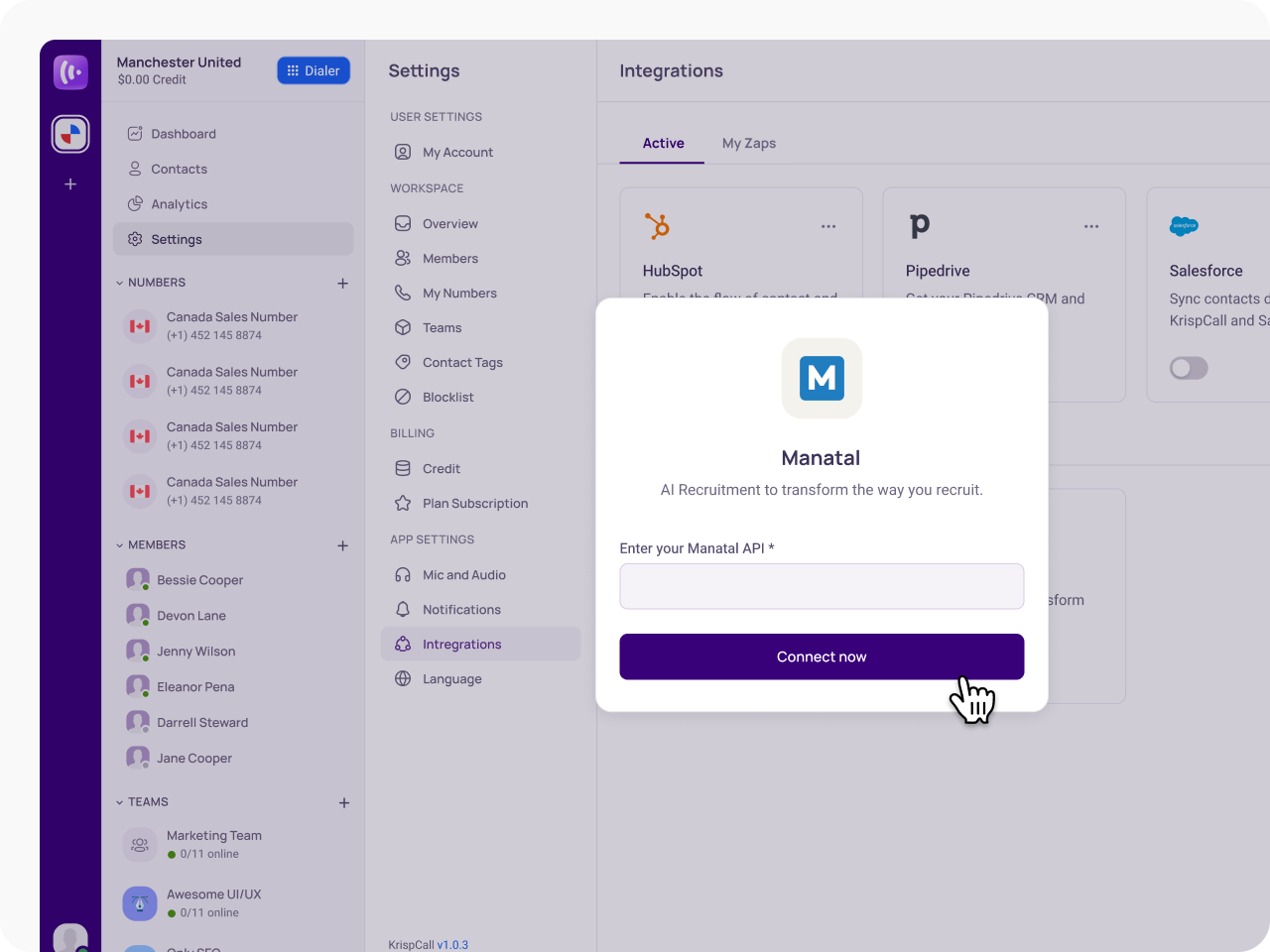Click the Salesforce logo icon
Viewport: 1270px width, 952px height.
[x=1184, y=226]
